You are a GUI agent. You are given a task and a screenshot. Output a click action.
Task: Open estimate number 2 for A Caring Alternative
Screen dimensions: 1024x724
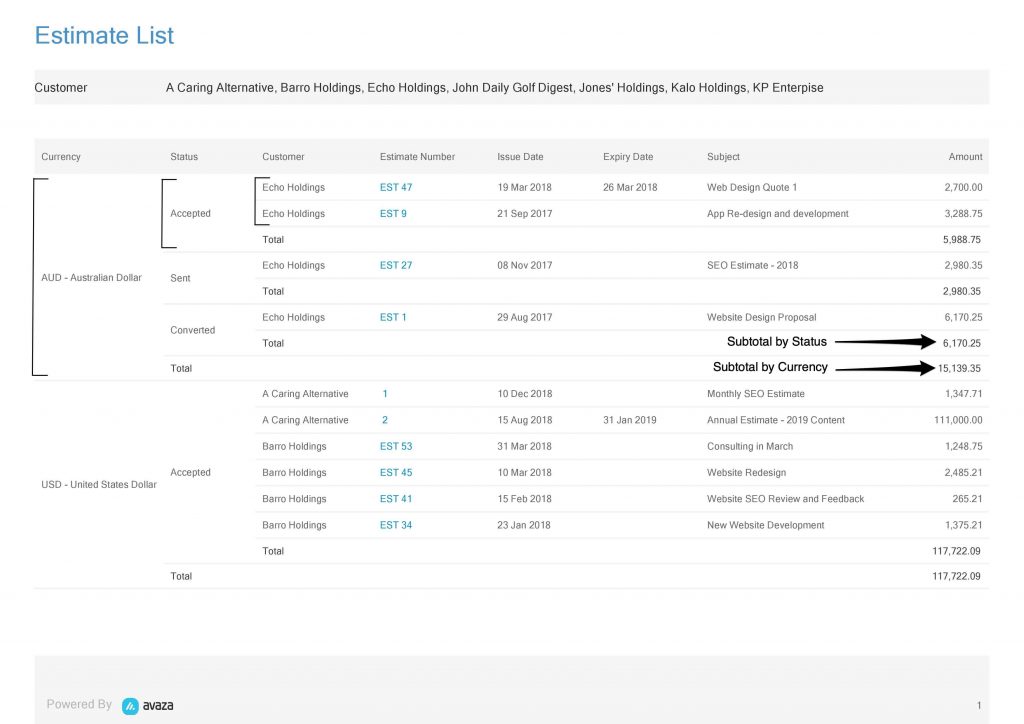coord(385,420)
